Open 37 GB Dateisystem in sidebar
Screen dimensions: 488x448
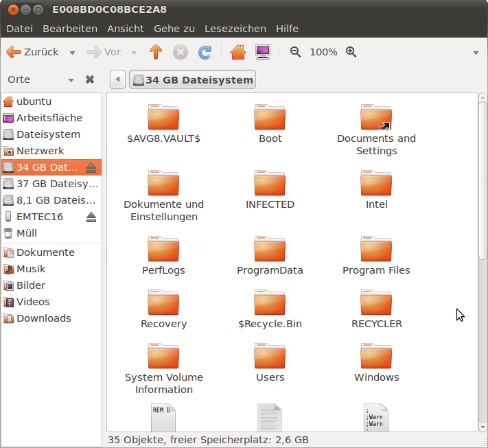[x=51, y=184]
